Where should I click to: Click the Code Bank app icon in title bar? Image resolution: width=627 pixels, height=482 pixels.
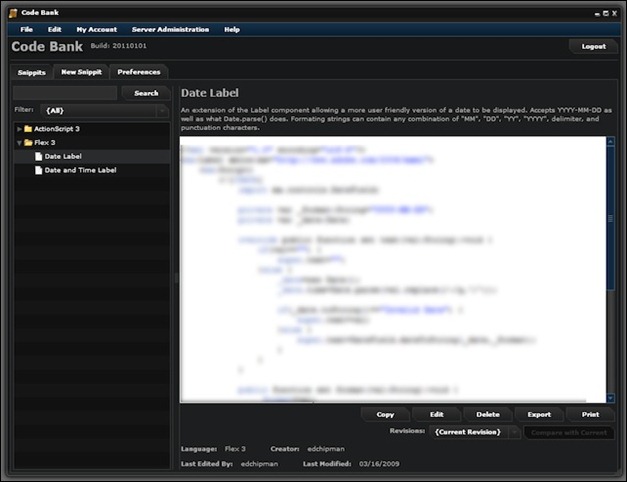pyautogui.click(x=13, y=11)
